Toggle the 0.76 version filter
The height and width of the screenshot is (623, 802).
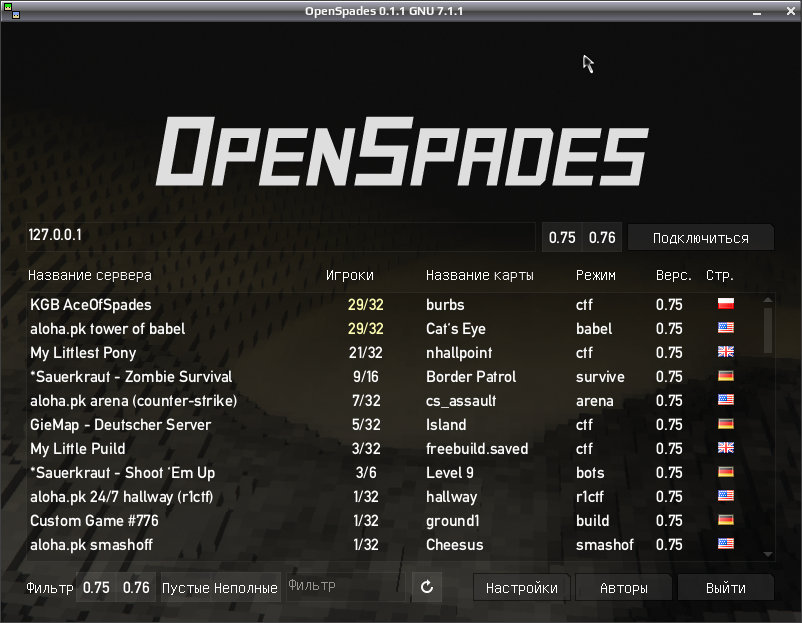136,587
